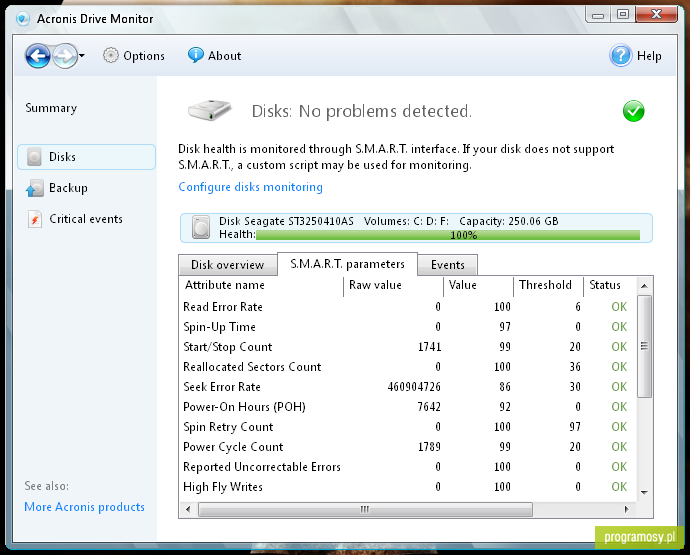Open the Backup section label
The width and height of the screenshot is (690, 555).
68,188
